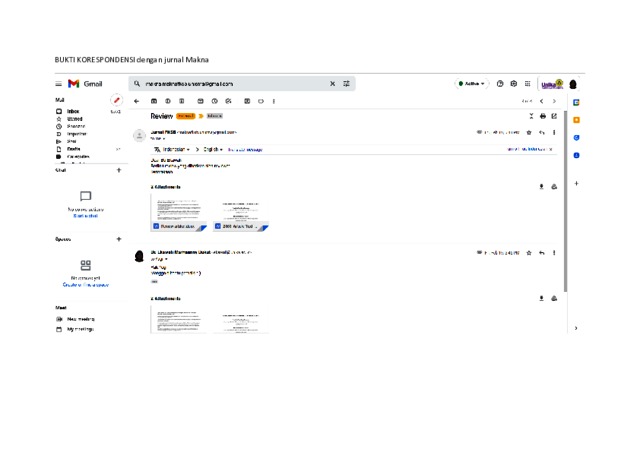Open Gmail settings gear
The width and height of the screenshot is (640, 452).
[514, 84]
